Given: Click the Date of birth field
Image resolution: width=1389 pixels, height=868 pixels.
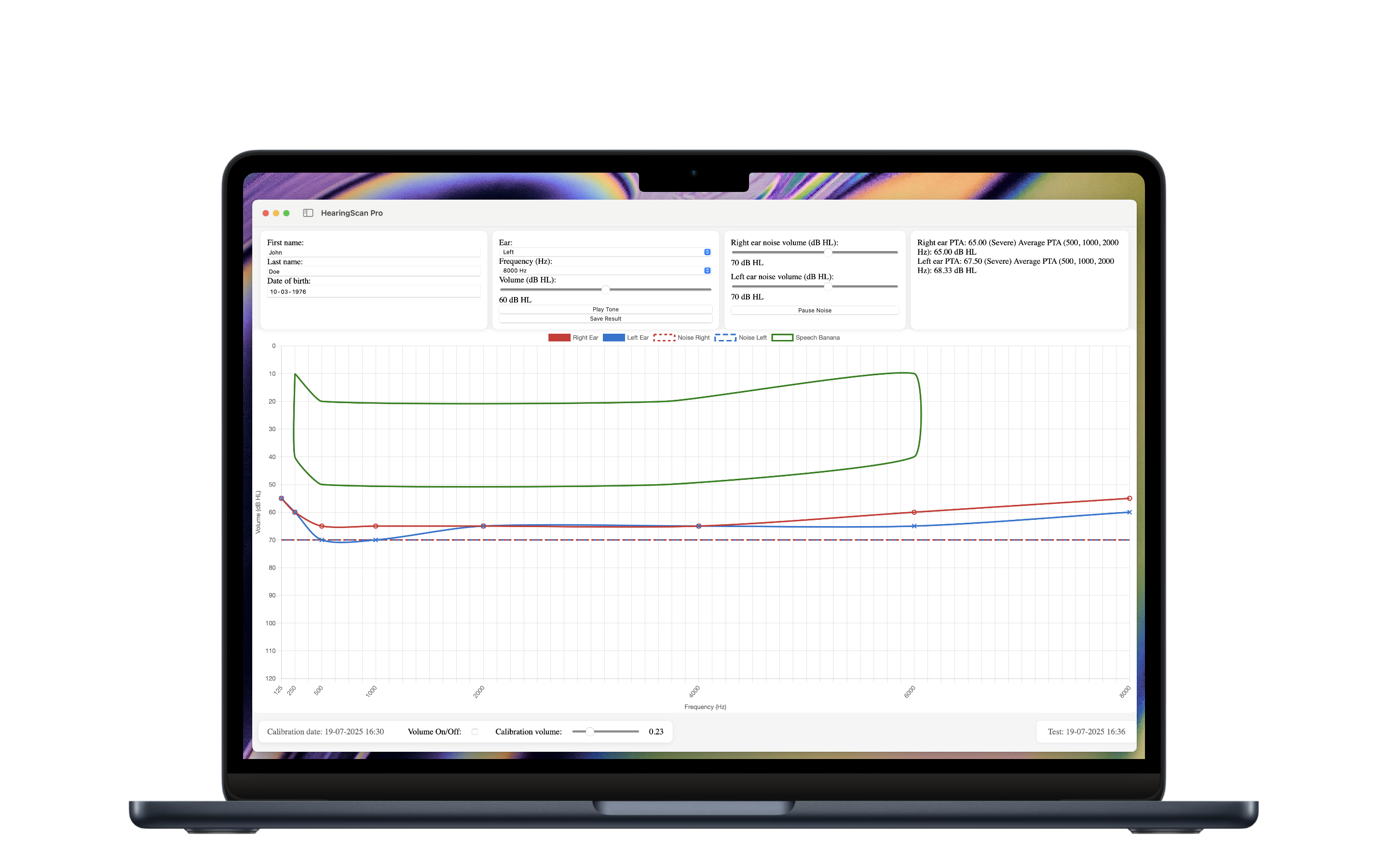Looking at the screenshot, I should [x=373, y=292].
